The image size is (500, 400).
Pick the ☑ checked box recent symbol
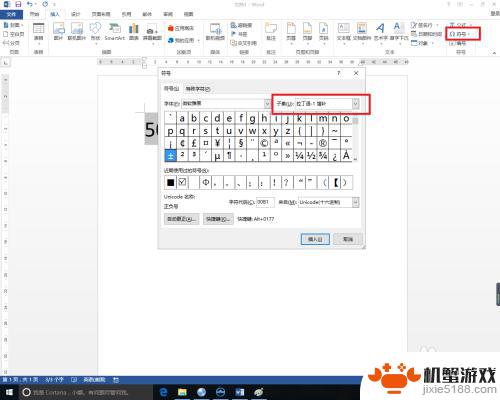182,183
